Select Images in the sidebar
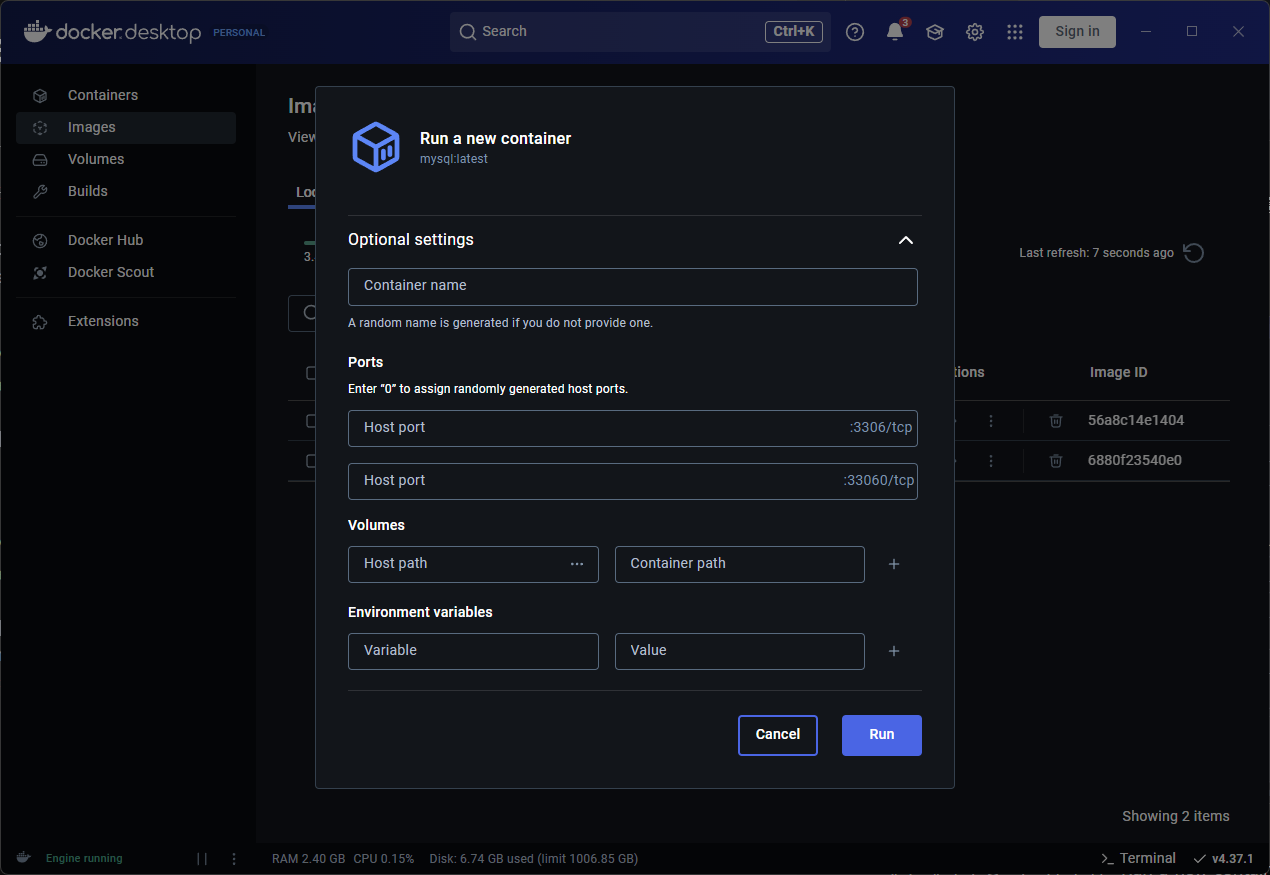1270x875 pixels. coord(126,127)
